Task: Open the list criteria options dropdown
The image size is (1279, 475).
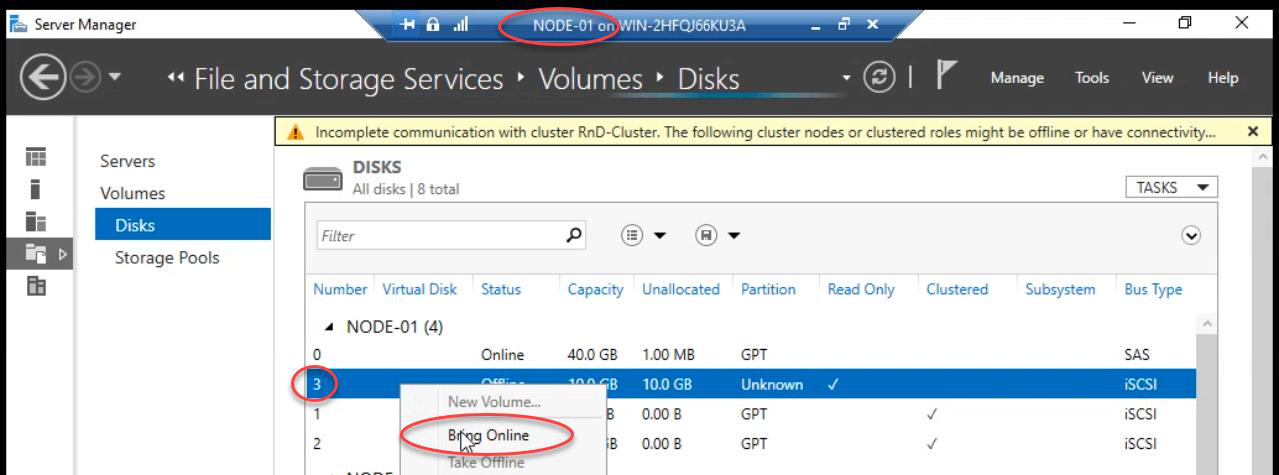Action: (x=643, y=236)
